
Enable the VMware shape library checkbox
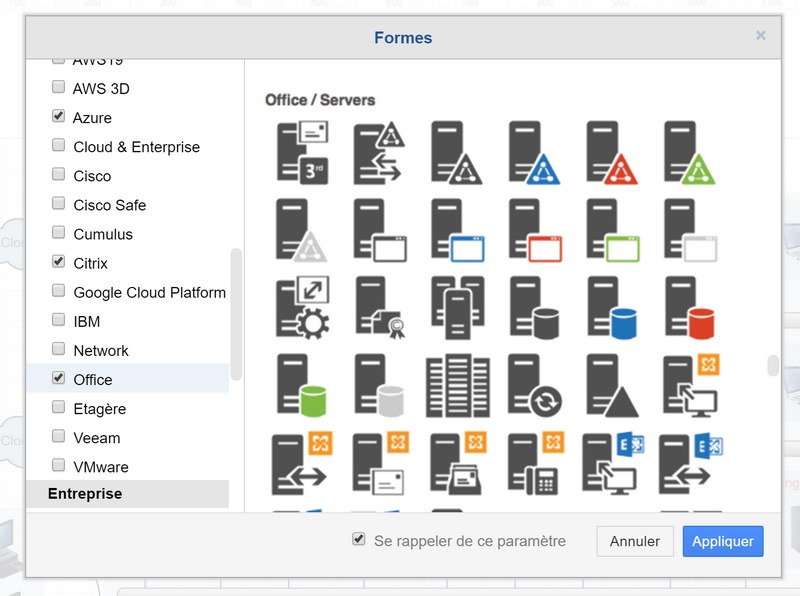click(x=58, y=466)
